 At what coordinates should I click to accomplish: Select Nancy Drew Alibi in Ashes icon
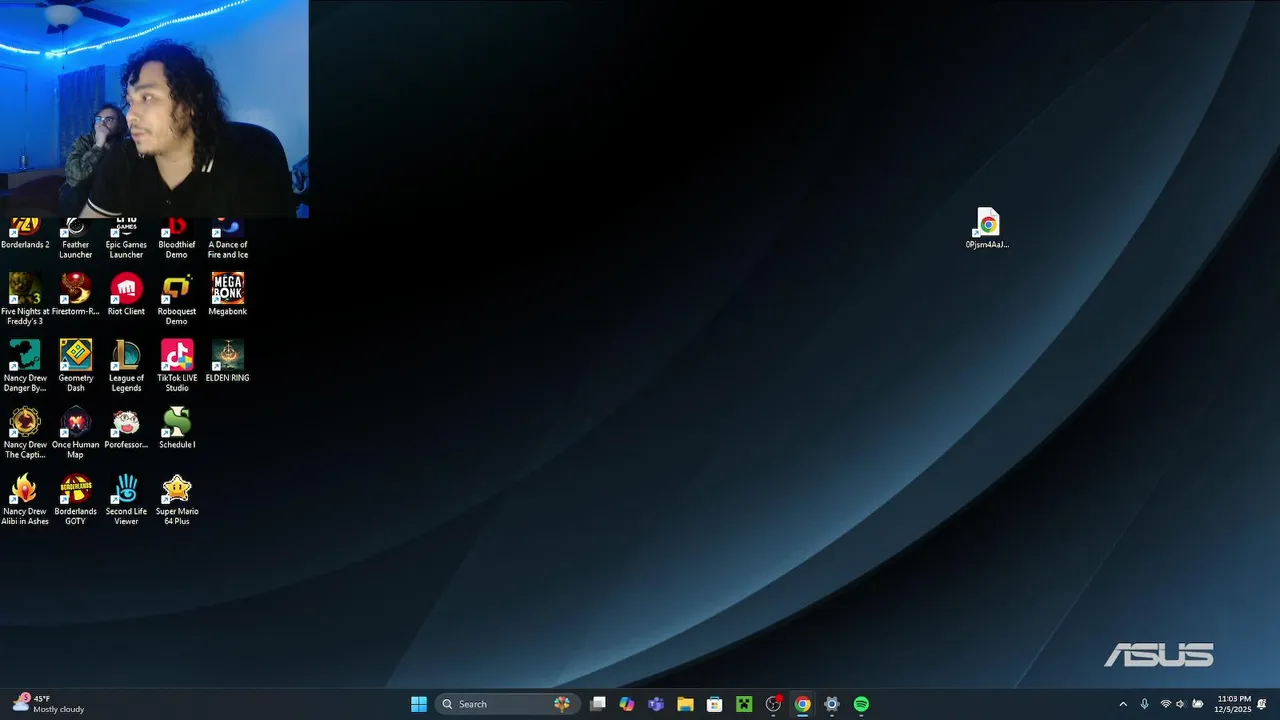[x=25, y=500]
